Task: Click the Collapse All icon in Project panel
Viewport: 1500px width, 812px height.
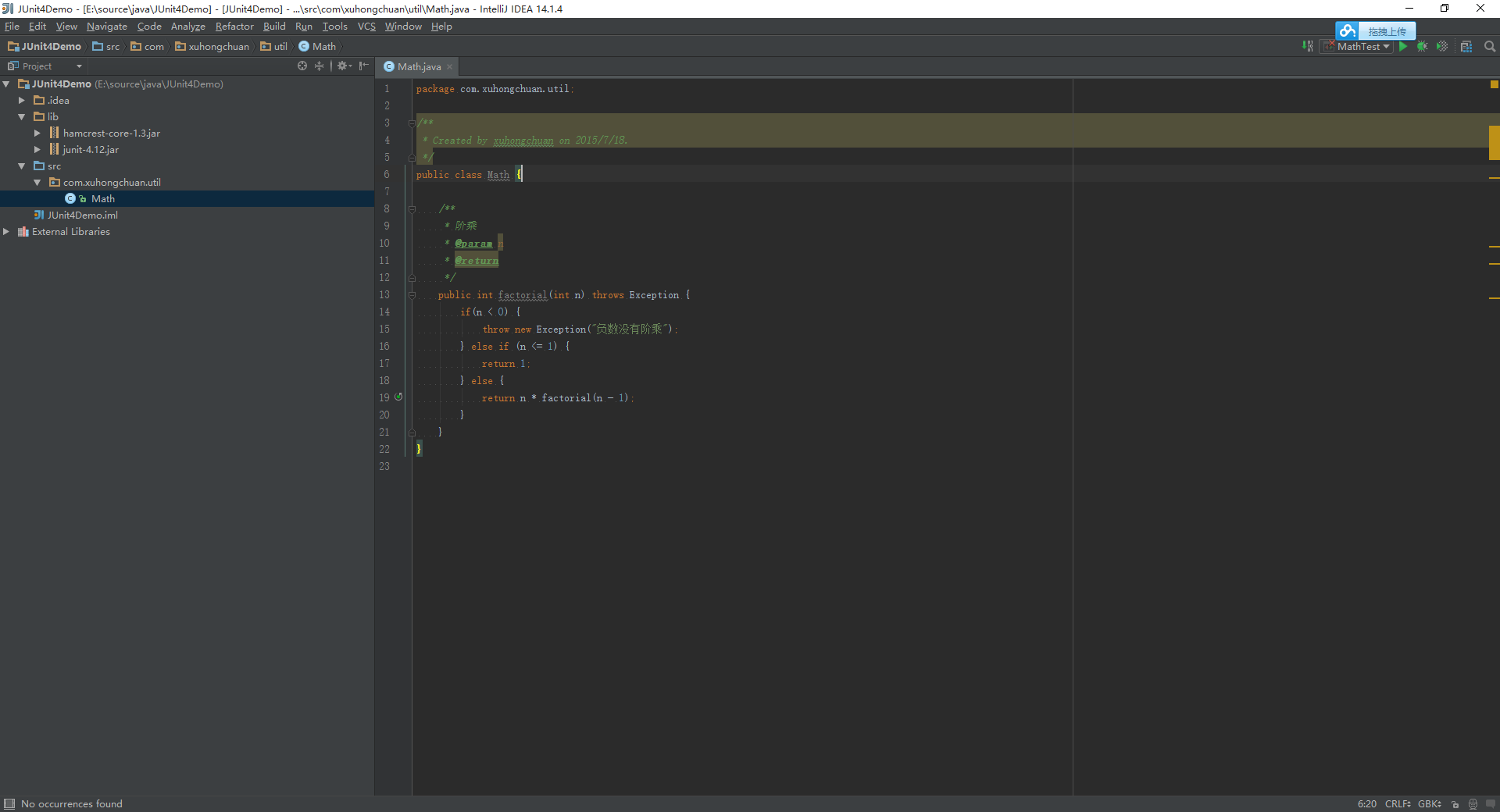Action: (x=319, y=66)
